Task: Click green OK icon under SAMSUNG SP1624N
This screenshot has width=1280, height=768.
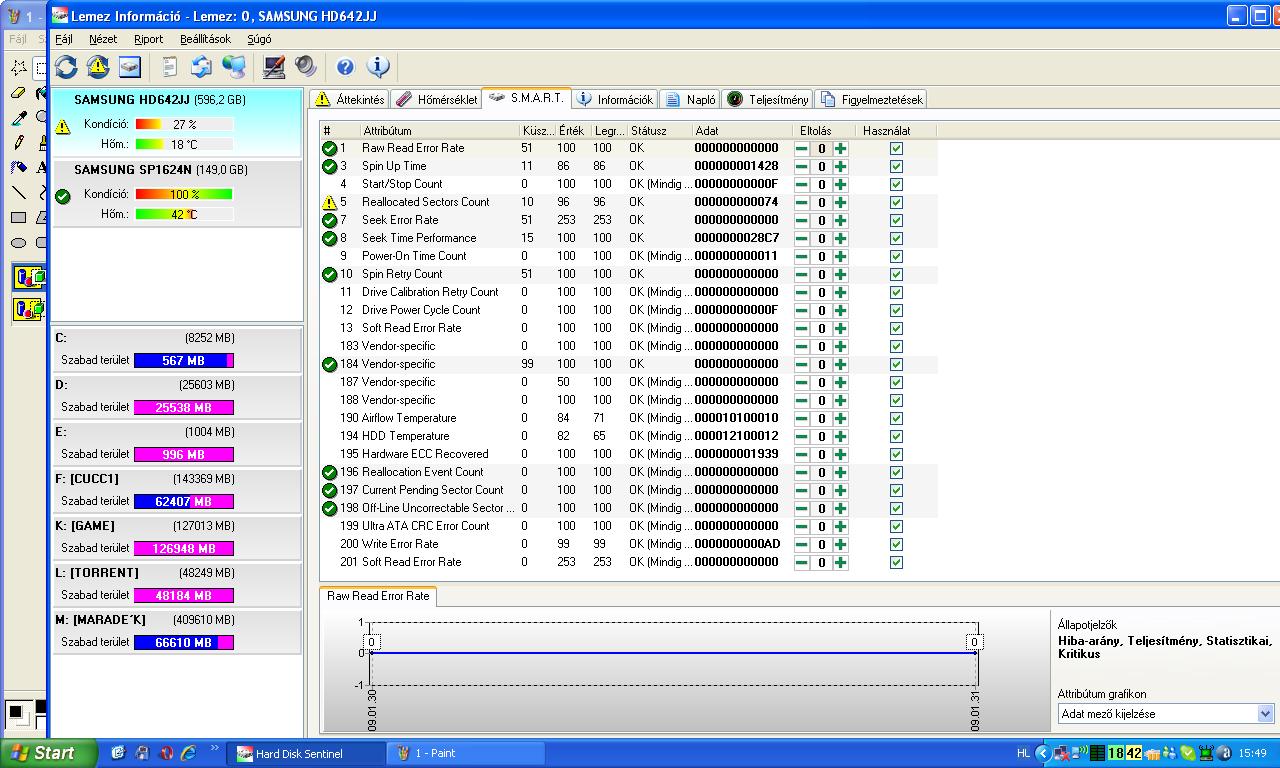Action: 63,196
